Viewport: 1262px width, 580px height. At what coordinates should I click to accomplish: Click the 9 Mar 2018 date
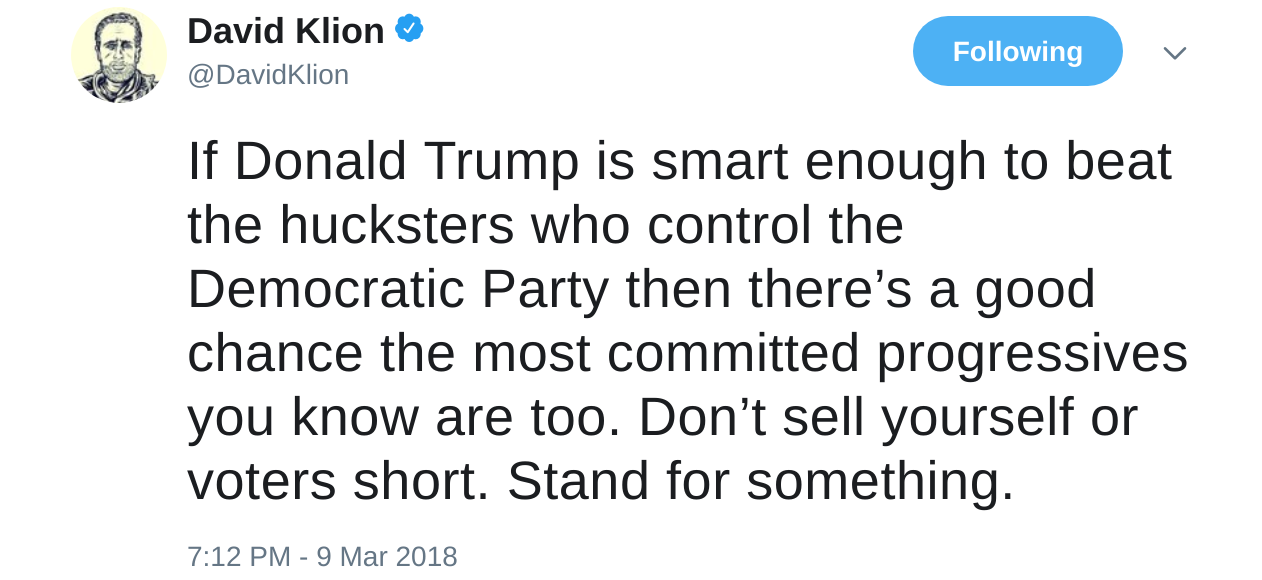point(387,556)
